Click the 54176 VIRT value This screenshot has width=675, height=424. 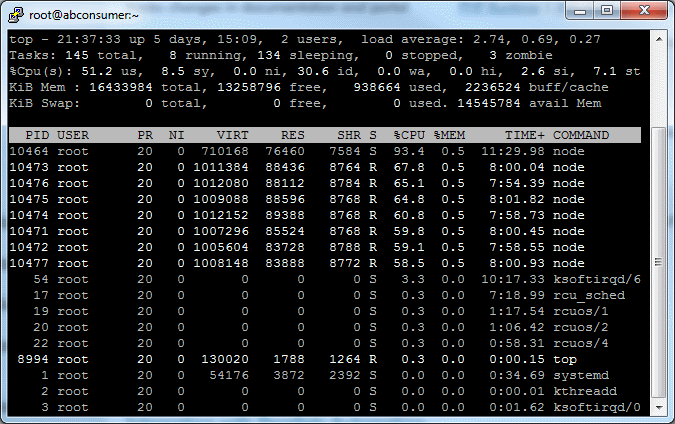coord(229,375)
